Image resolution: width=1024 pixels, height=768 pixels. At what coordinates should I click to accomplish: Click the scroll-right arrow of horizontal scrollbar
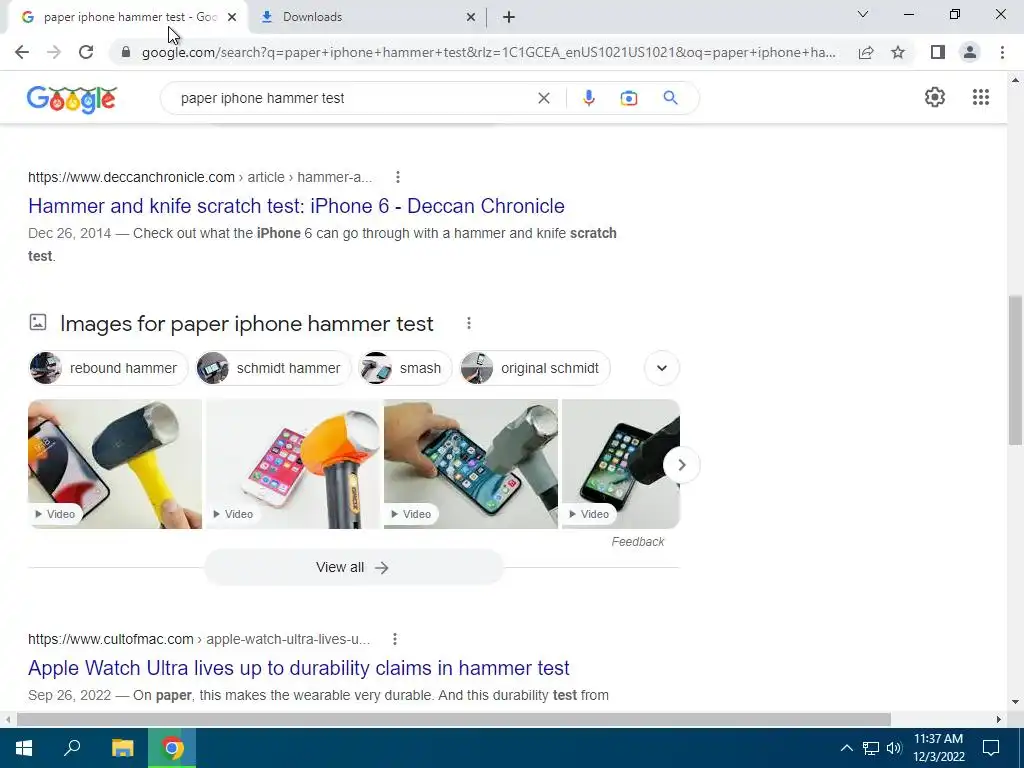[x=999, y=719]
